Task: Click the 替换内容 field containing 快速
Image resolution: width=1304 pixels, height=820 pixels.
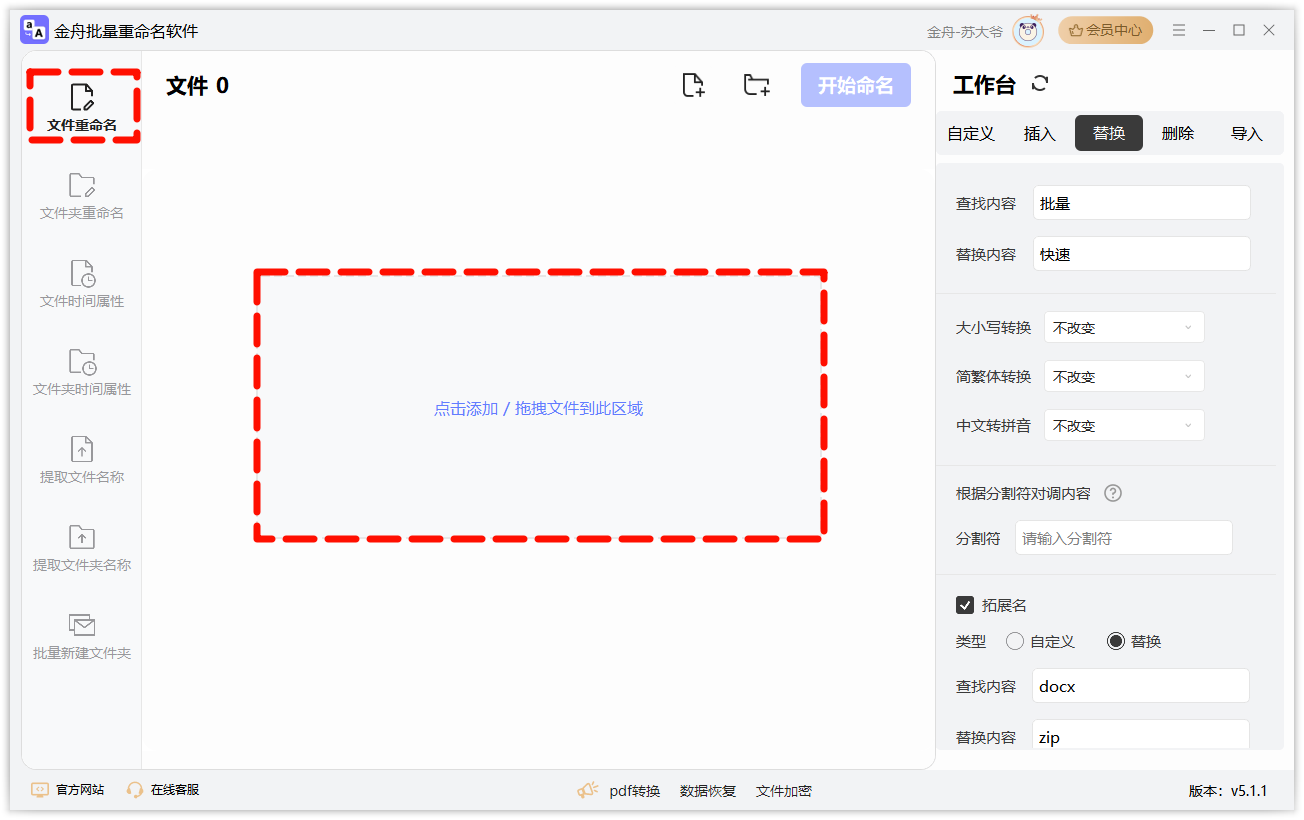Action: coord(1142,254)
